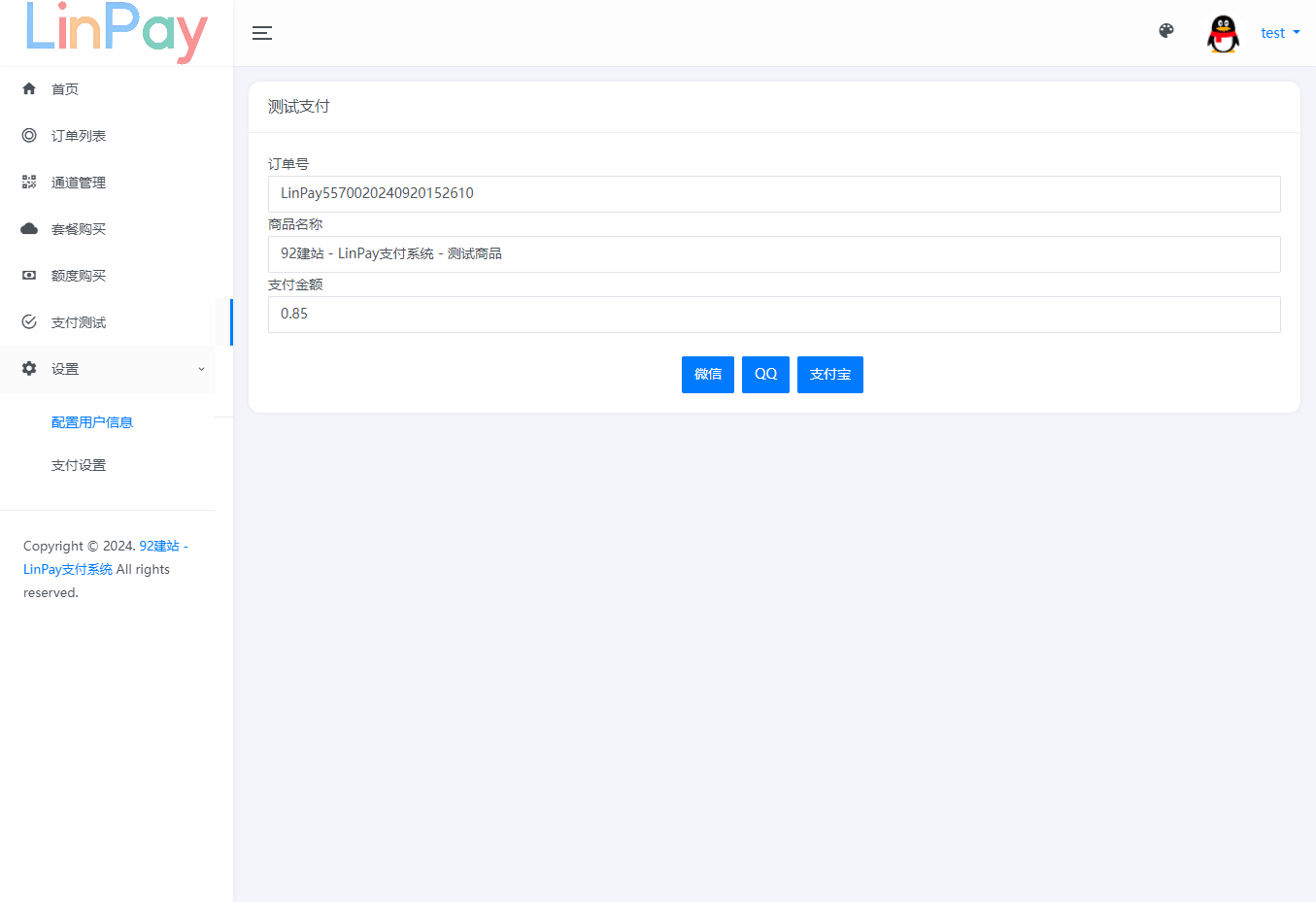The width and height of the screenshot is (1316, 902).
Task: Open the 92建站 footer link
Action: coord(159,546)
